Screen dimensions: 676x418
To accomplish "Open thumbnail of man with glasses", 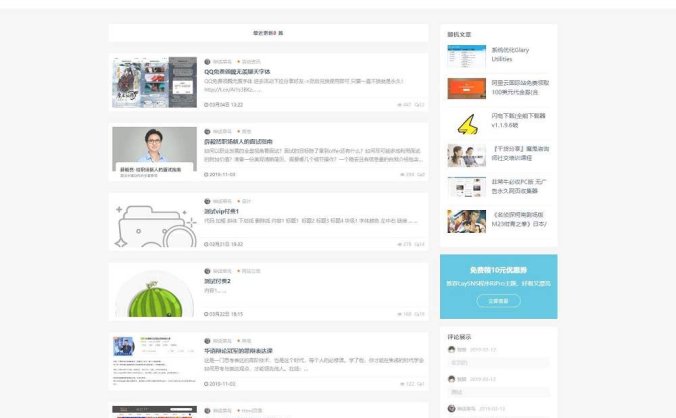I will pos(154,152).
